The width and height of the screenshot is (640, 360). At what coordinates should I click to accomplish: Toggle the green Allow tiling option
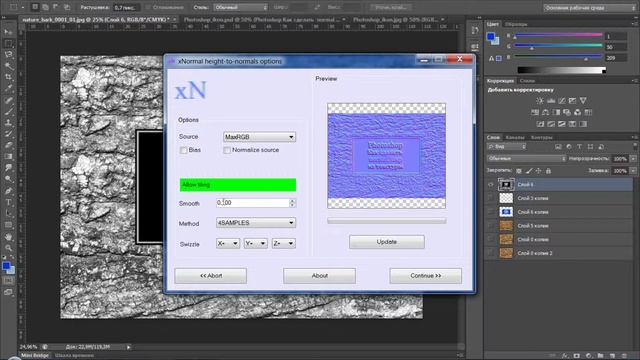point(238,185)
